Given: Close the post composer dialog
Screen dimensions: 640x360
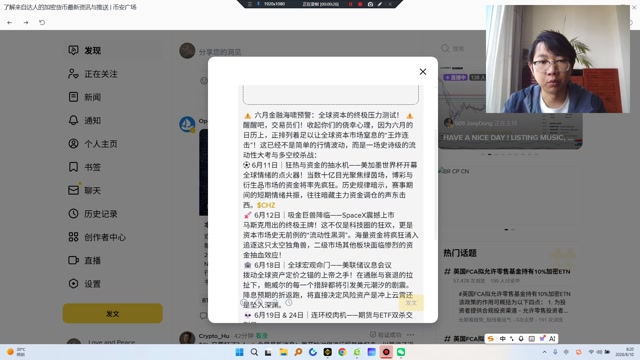Looking at the screenshot, I should [x=423, y=72].
